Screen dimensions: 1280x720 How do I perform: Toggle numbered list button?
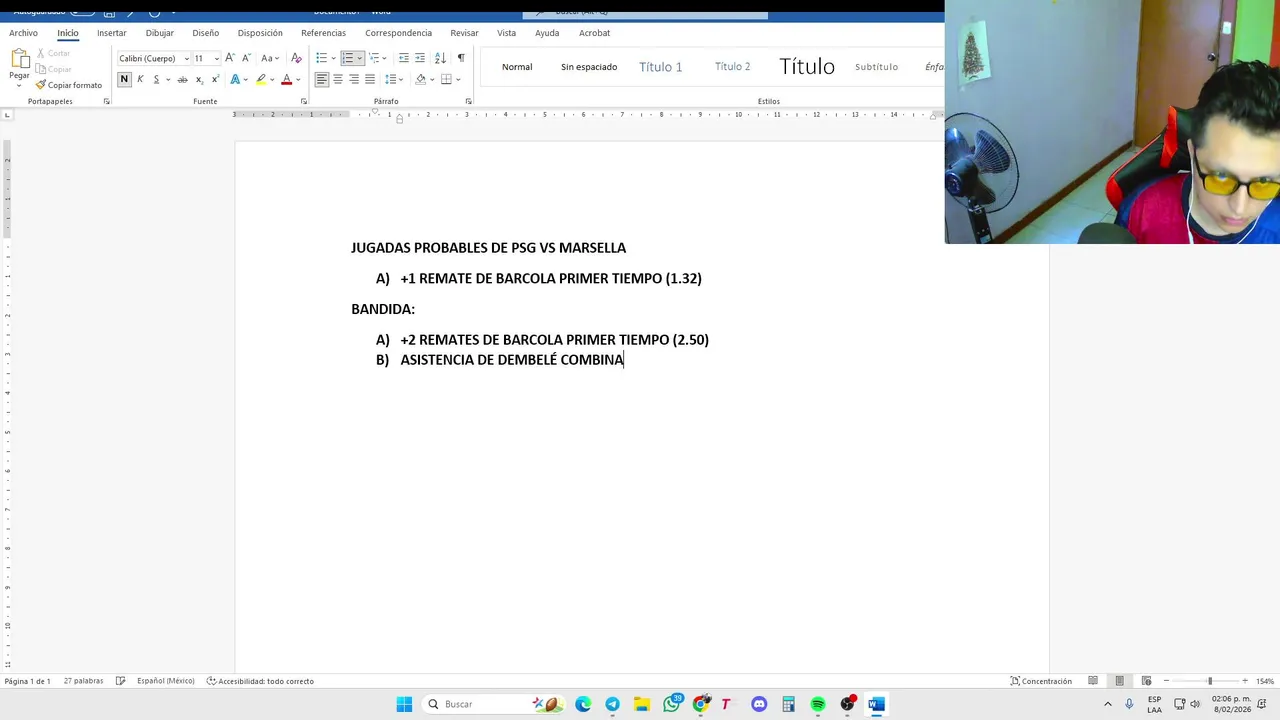pyautogui.click(x=348, y=58)
